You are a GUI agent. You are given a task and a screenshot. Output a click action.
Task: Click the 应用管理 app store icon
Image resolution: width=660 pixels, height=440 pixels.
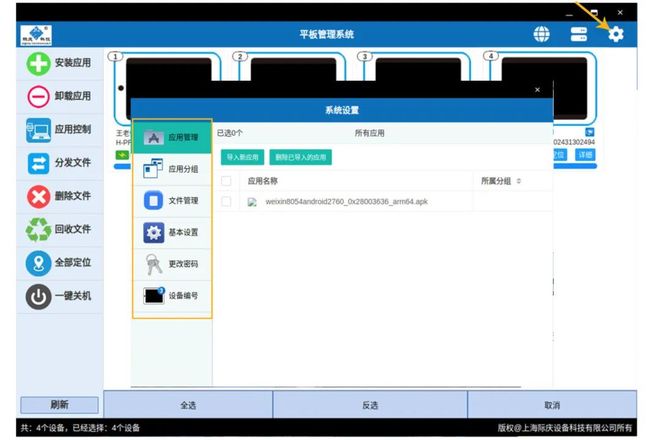tap(154, 137)
